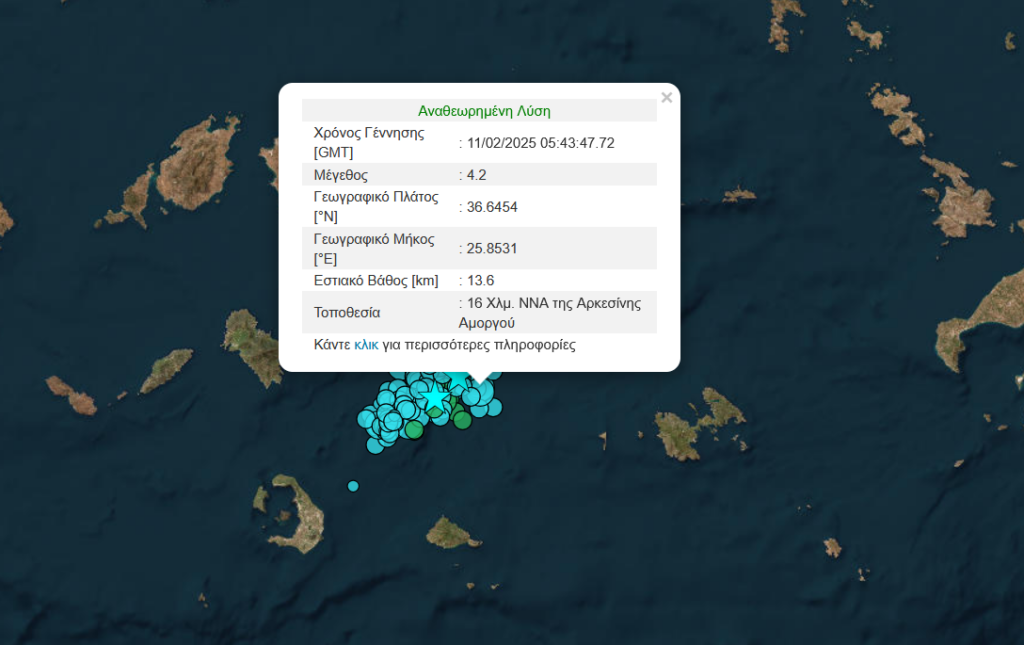1024x645 pixels.
Task: Click the 'Μέγεθος' label
Action: 341,175
